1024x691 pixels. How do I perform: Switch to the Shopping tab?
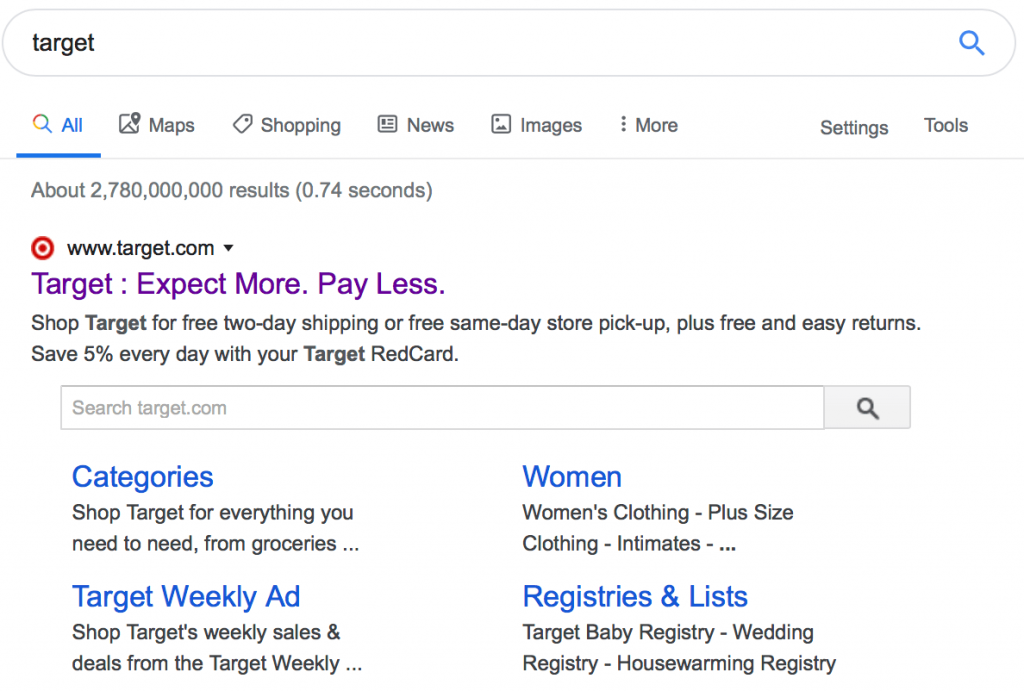[300, 125]
